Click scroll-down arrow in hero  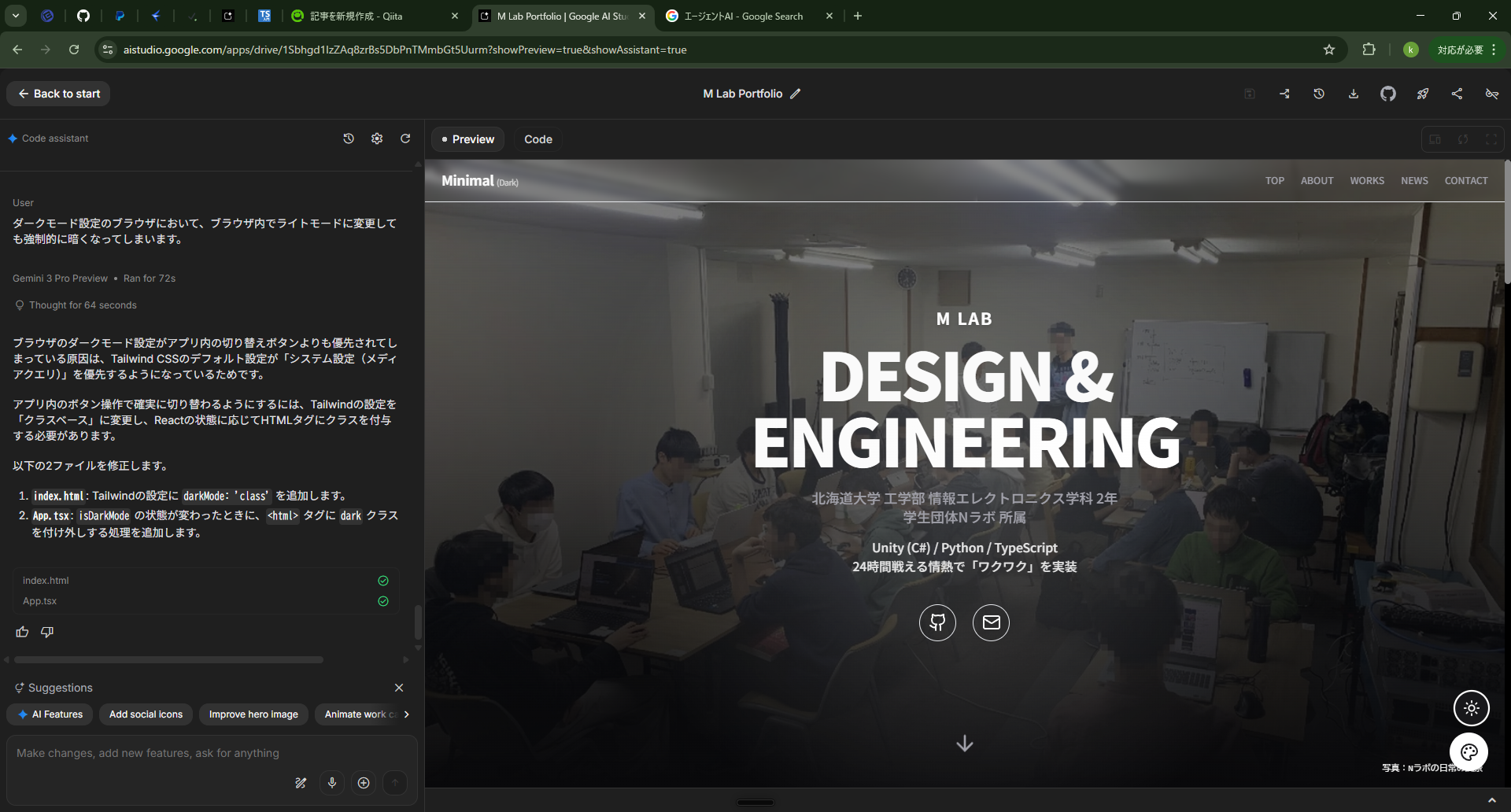pyautogui.click(x=965, y=744)
